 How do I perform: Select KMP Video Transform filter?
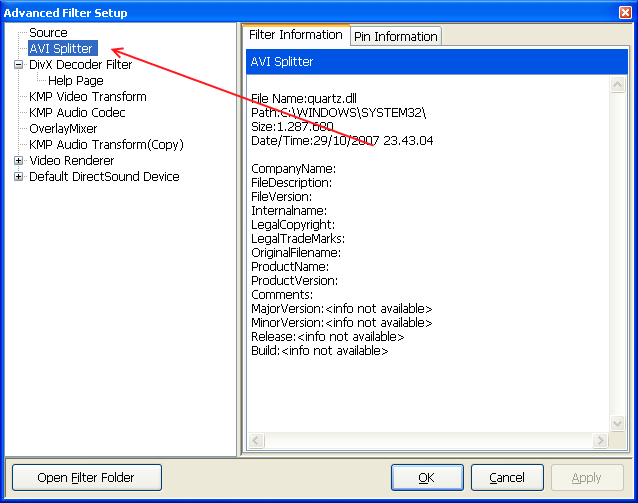tap(87, 96)
